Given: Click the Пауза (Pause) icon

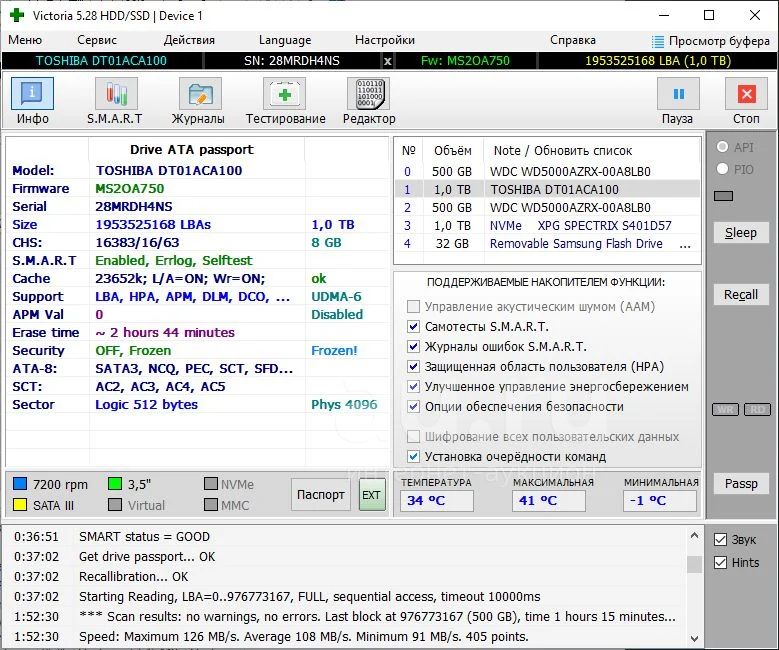Looking at the screenshot, I should point(678,94).
